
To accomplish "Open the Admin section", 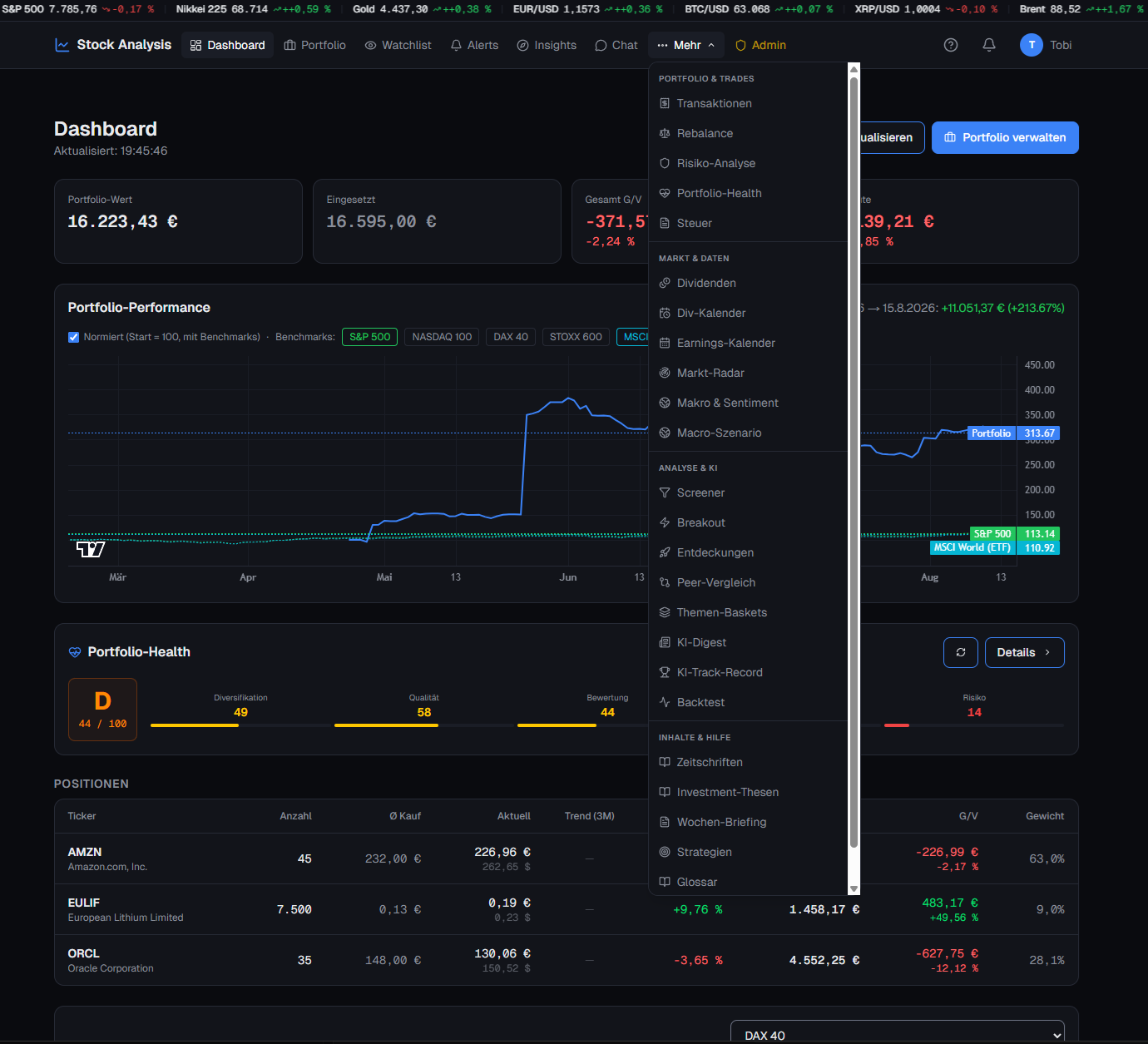I will 760,45.
